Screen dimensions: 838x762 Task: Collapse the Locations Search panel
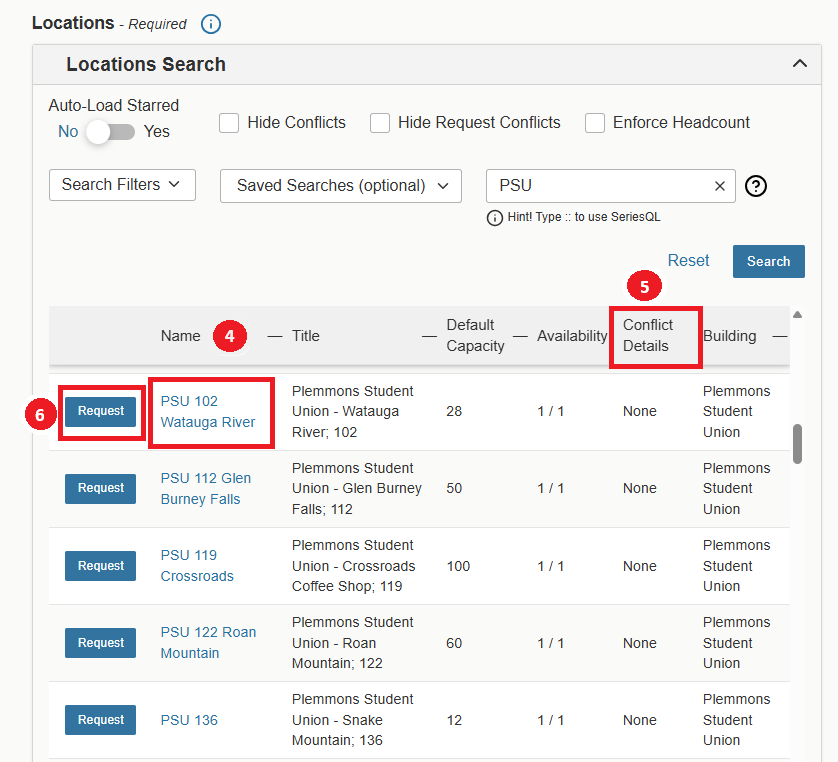pos(800,64)
